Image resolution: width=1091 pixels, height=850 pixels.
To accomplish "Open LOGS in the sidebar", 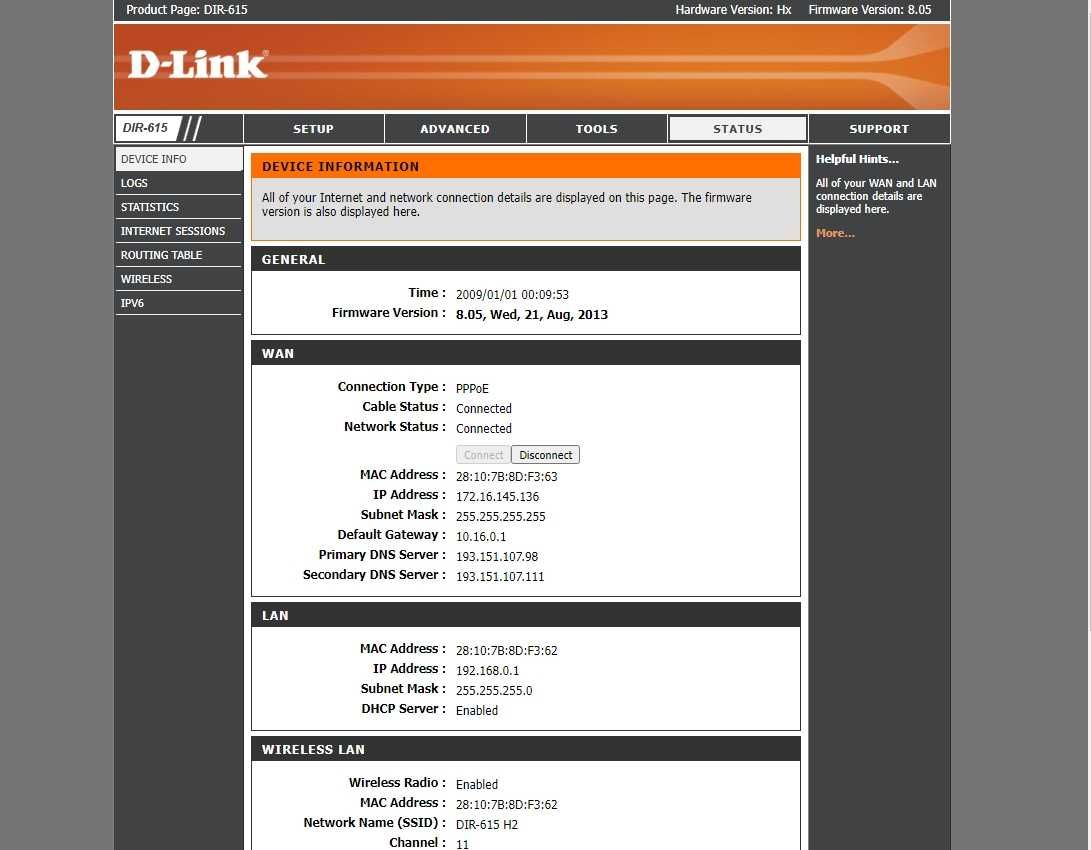I will click(x=179, y=183).
